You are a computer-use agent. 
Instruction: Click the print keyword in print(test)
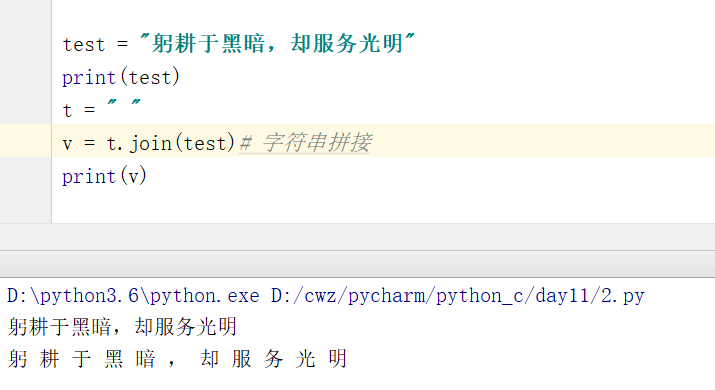tap(89, 78)
